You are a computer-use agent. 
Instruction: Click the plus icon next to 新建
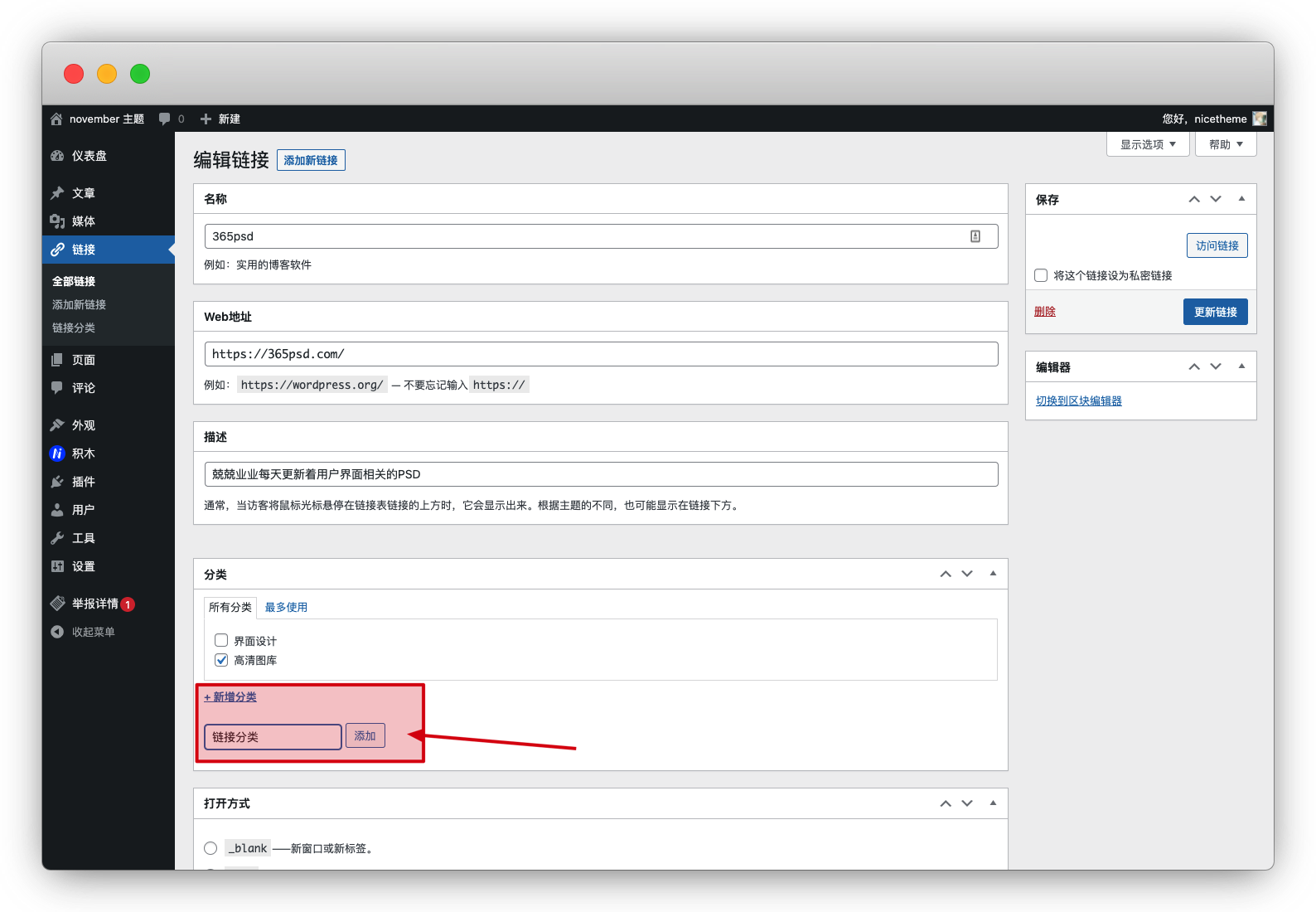(206, 119)
